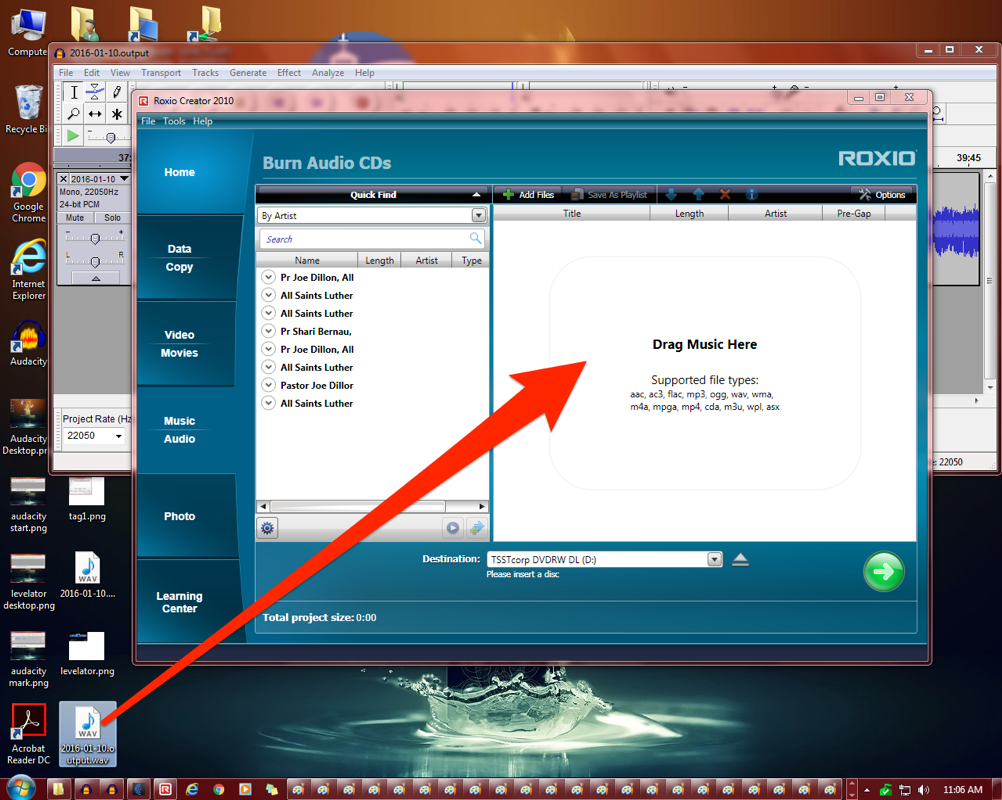The image size is (1002, 800).
Task: Remove track with the red X icon
Action: [725, 194]
